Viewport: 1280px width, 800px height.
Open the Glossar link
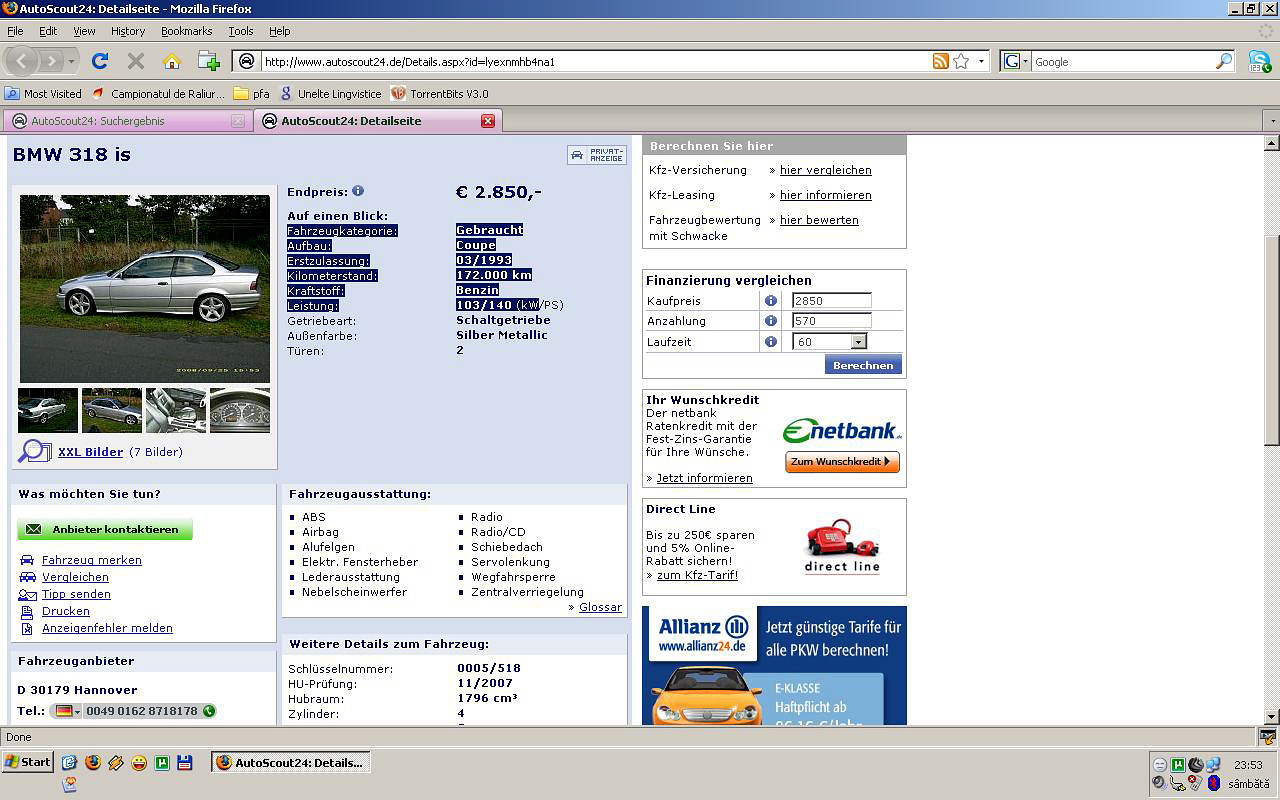(600, 607)
